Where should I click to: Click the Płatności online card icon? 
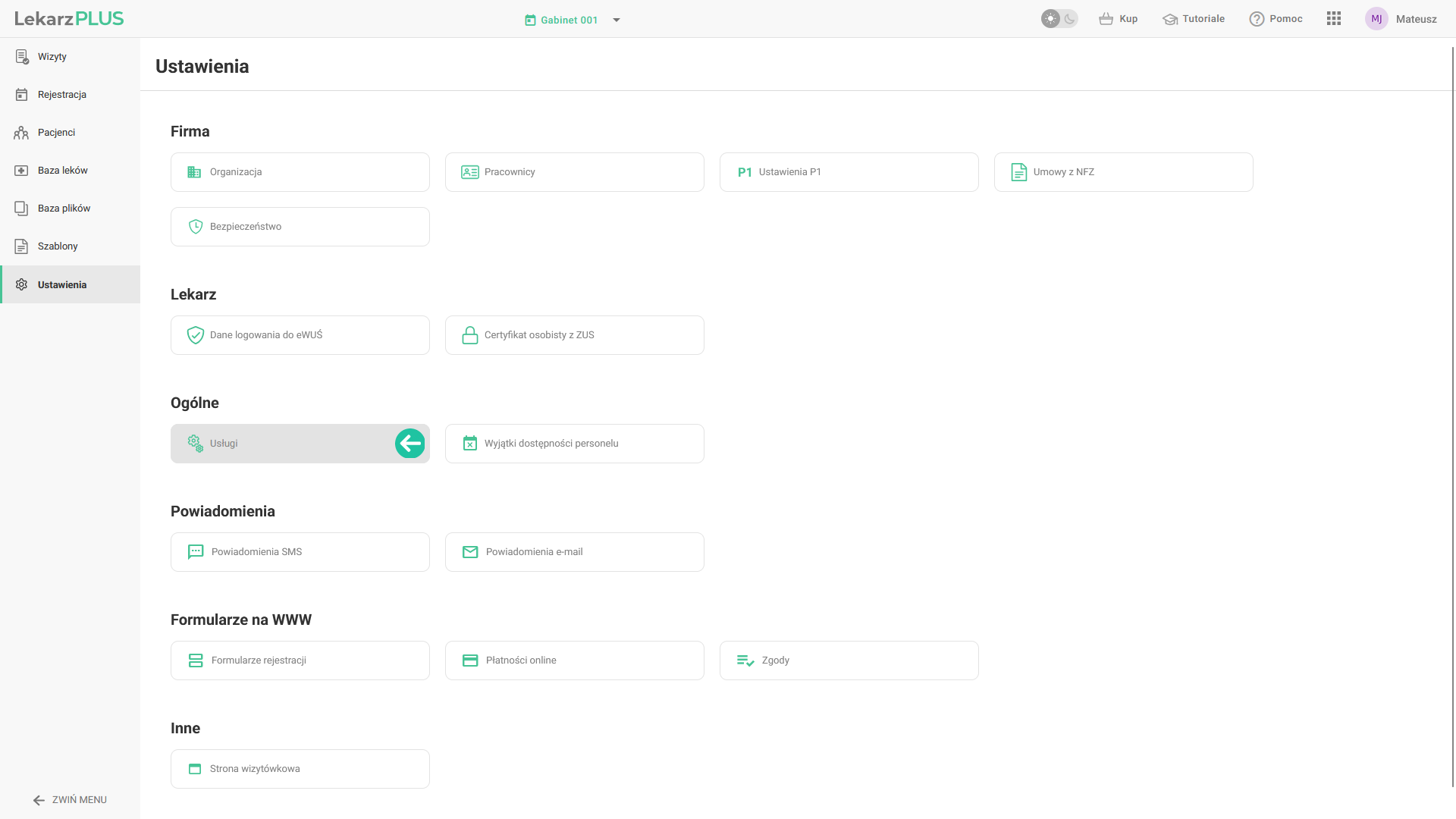[x=470, y=661]
